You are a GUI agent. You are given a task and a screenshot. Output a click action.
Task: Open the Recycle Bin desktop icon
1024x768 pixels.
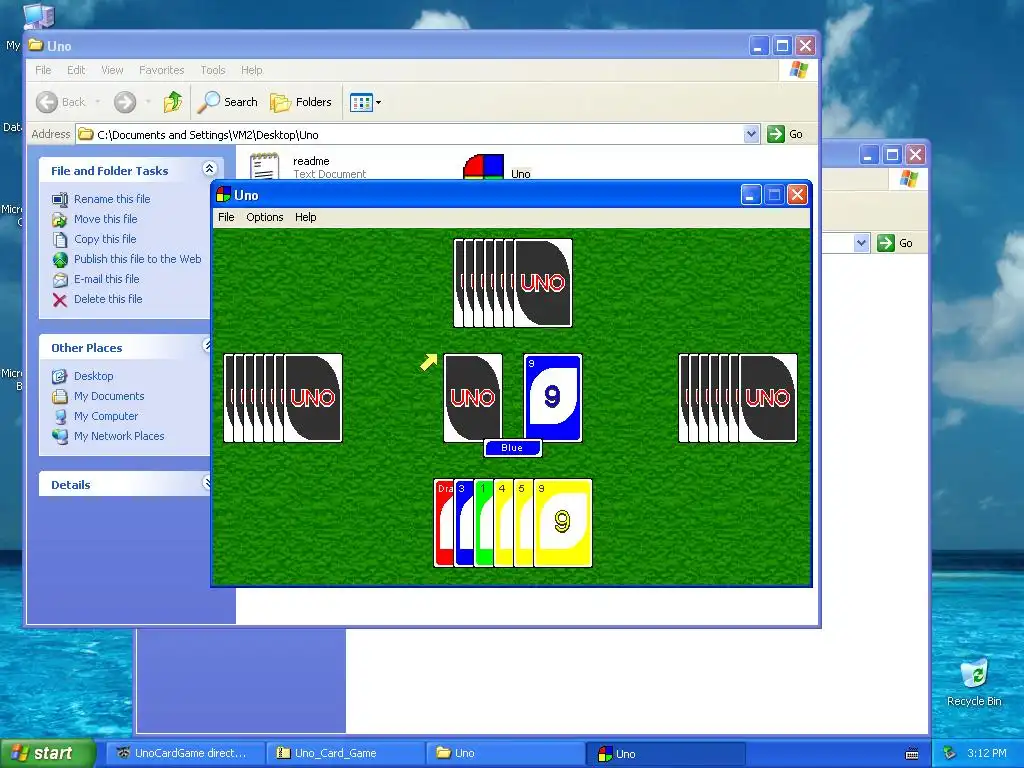pyautogui.click(x=974, y=683)
